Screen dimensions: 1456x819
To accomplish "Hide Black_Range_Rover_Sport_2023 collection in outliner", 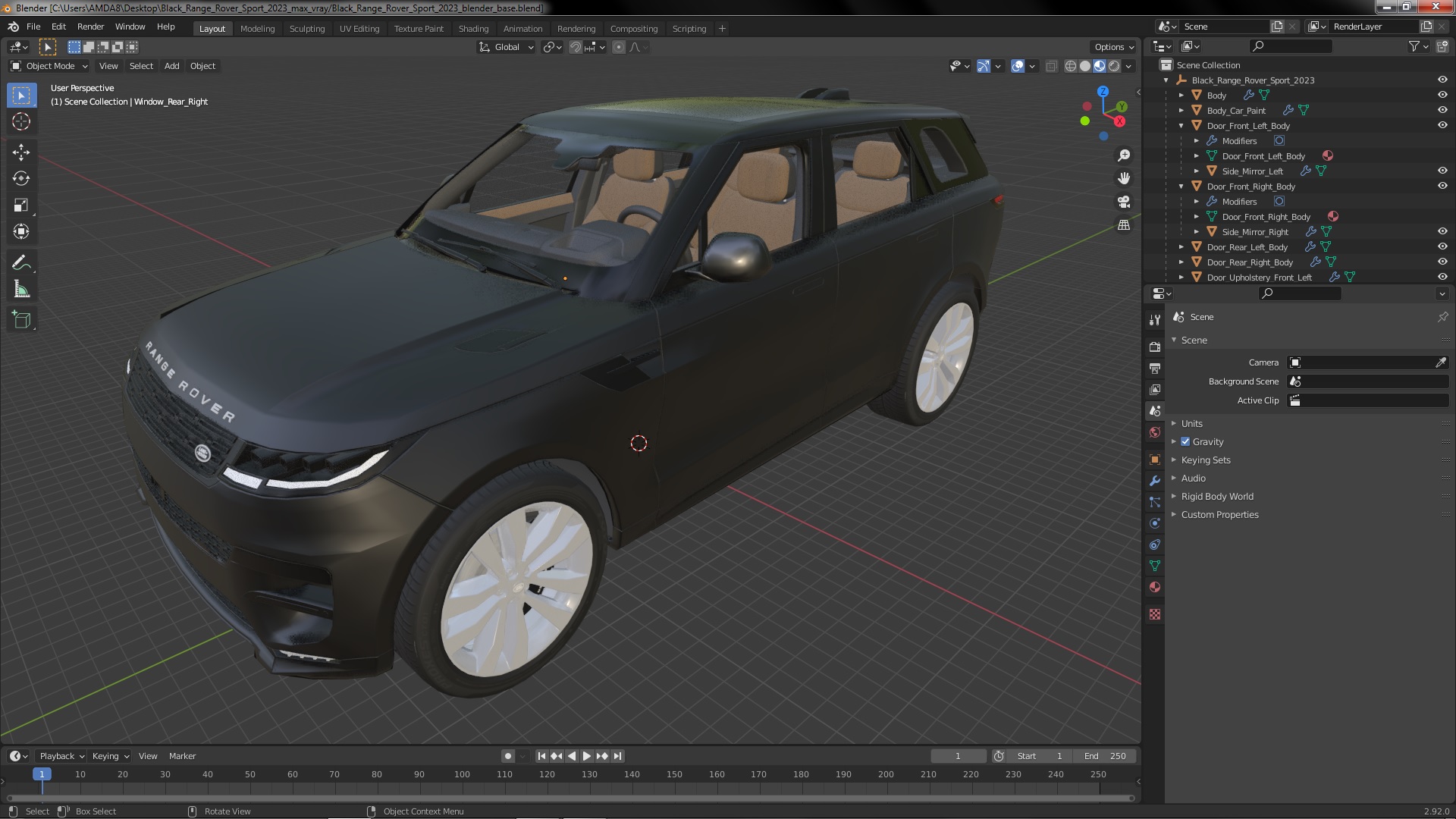I will pos(1442,80).
